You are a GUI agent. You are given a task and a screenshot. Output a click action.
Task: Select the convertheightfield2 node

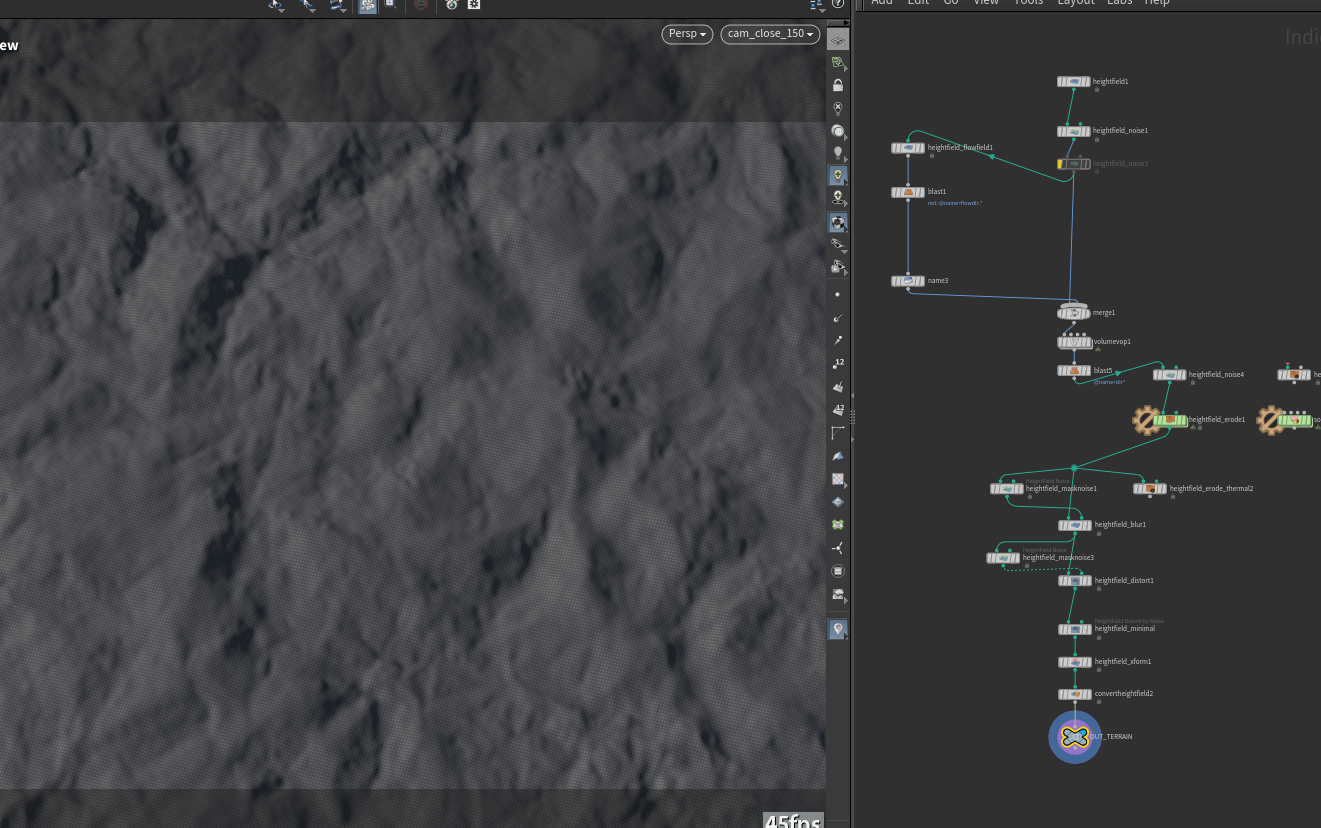point(1075,694)
